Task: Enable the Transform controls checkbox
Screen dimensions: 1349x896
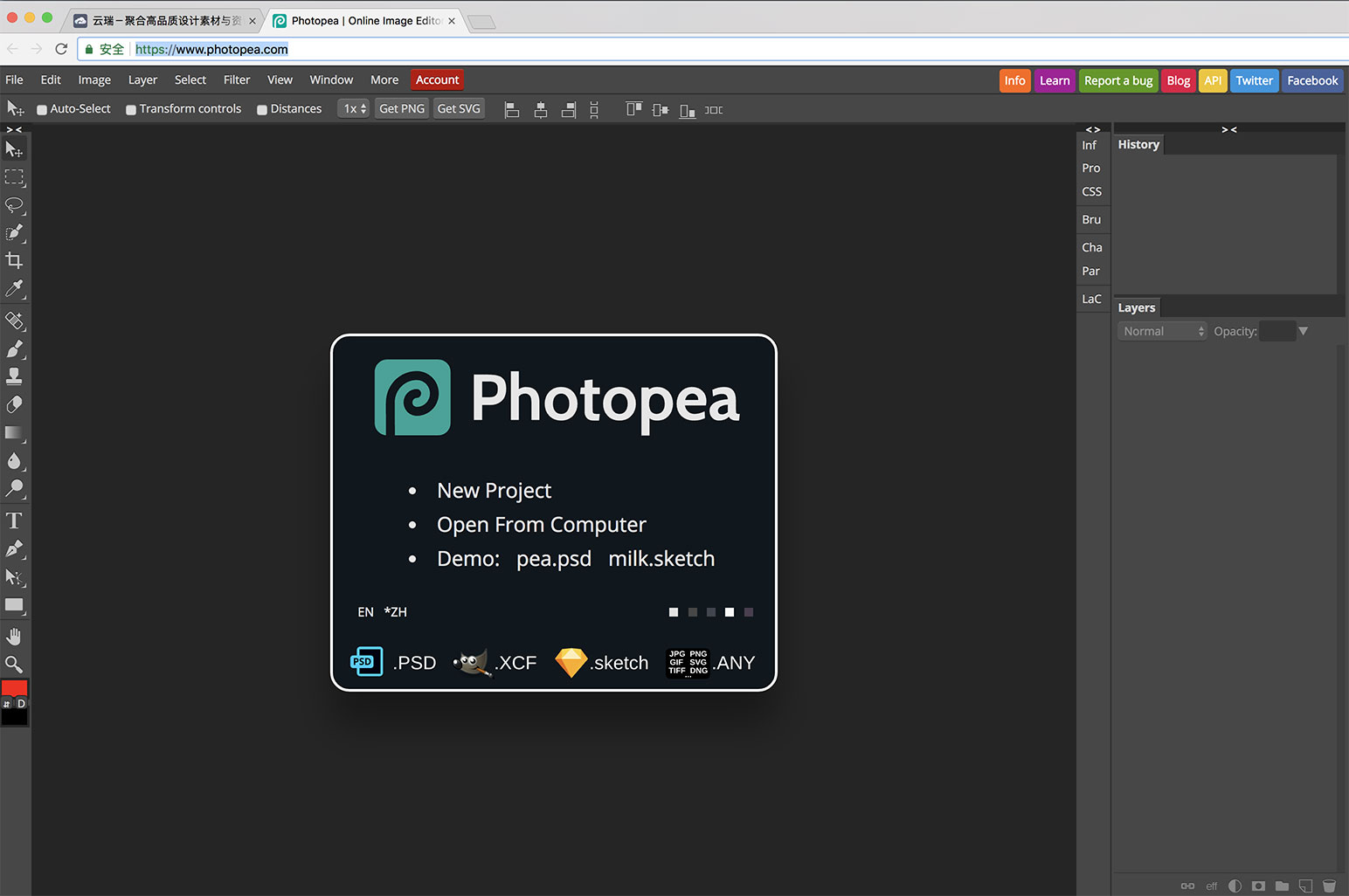Action: pyautogui.click(x=131, y=110)
